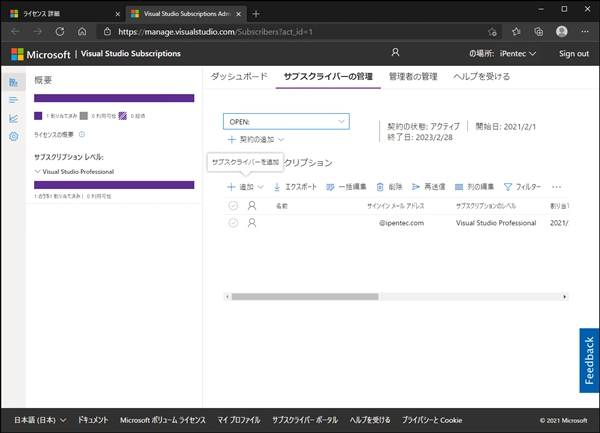
Task: Click the 再送信 resend button
Action: coord(428,187)
